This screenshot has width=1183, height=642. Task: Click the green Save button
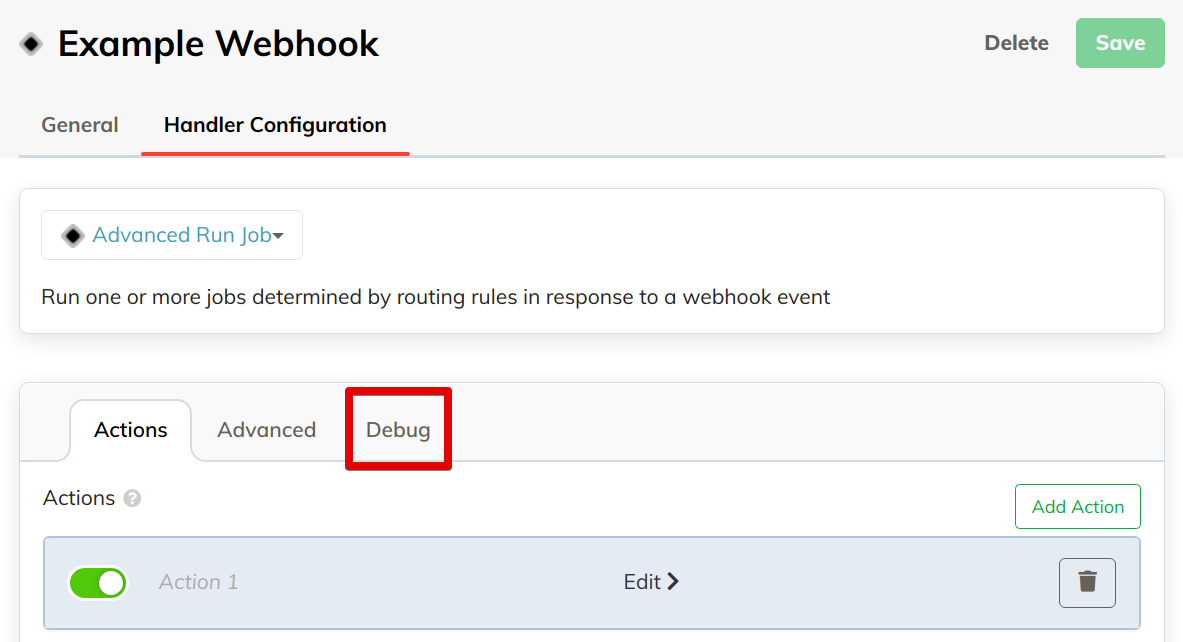[1120, 43]
